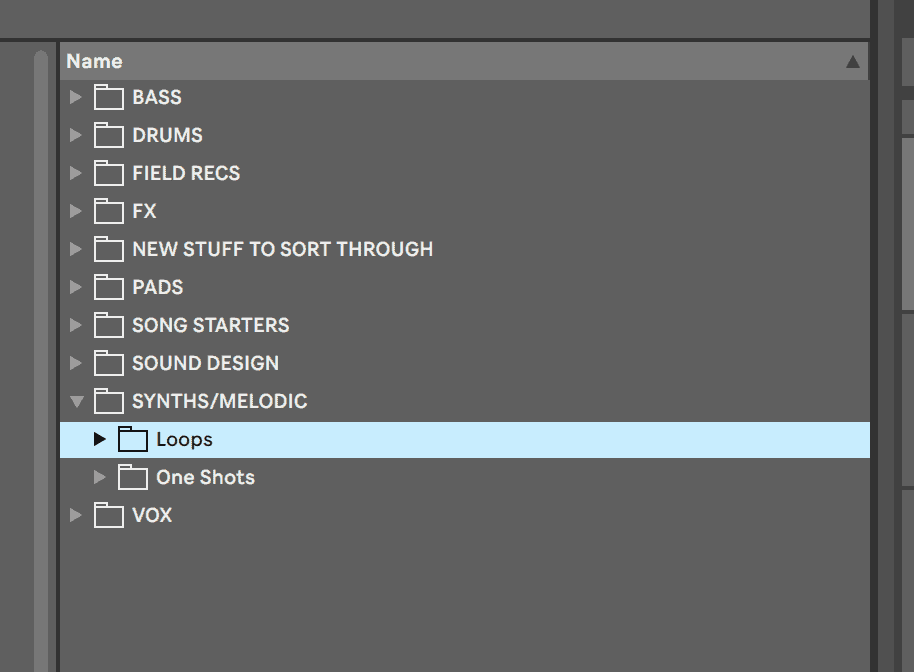Click the Loops folder icon inside SYNTHS/MELODIC
Screen dimensions: 914x672
click(x=132, y=439)
